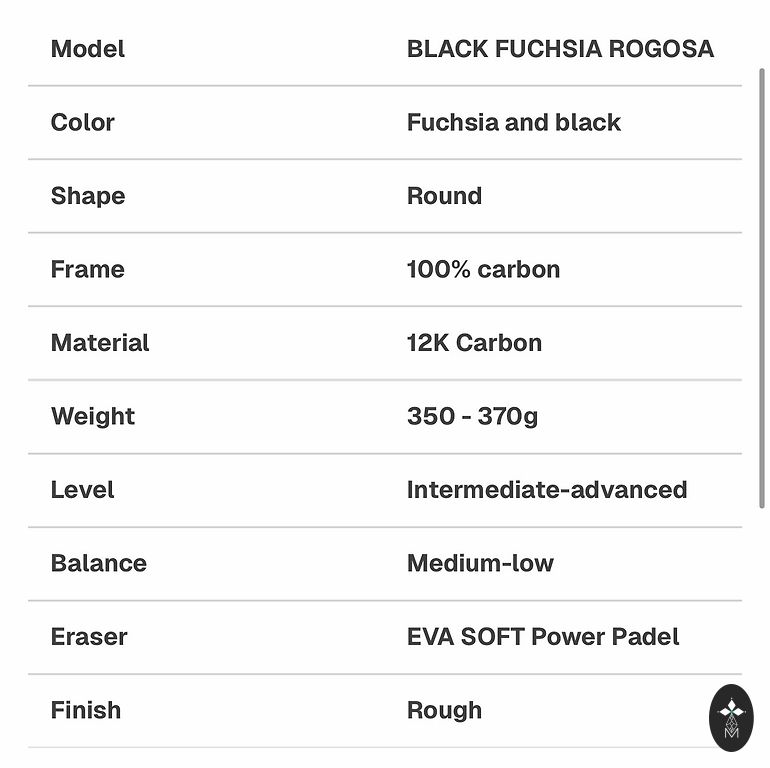Select the "Shape" row label

click(88, 196)
